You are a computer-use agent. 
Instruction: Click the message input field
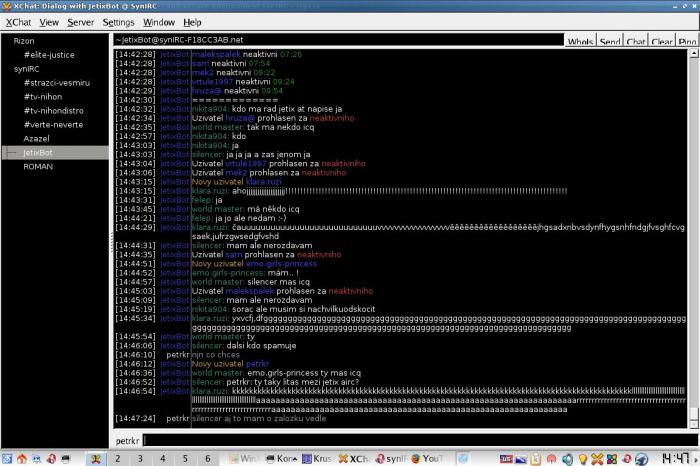tap(420, 440)
